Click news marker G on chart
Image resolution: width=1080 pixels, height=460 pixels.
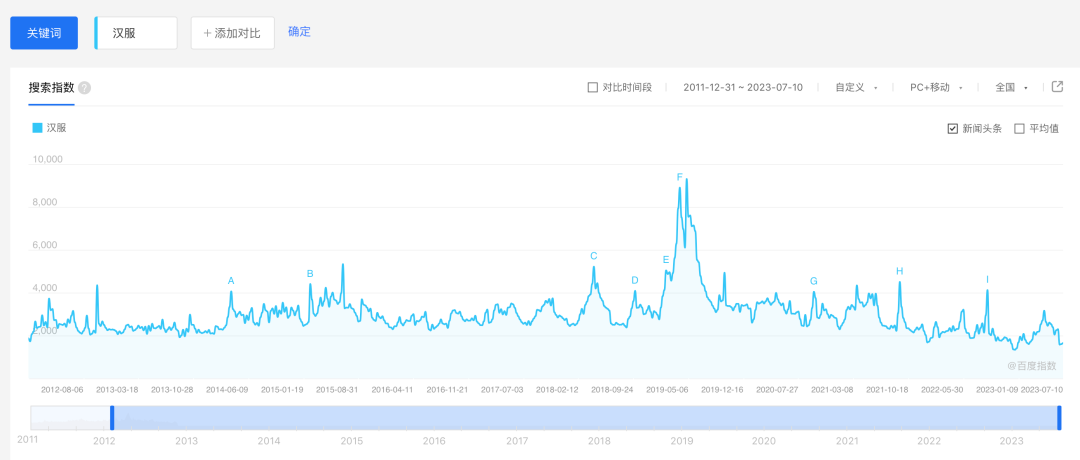click(814, 281)
